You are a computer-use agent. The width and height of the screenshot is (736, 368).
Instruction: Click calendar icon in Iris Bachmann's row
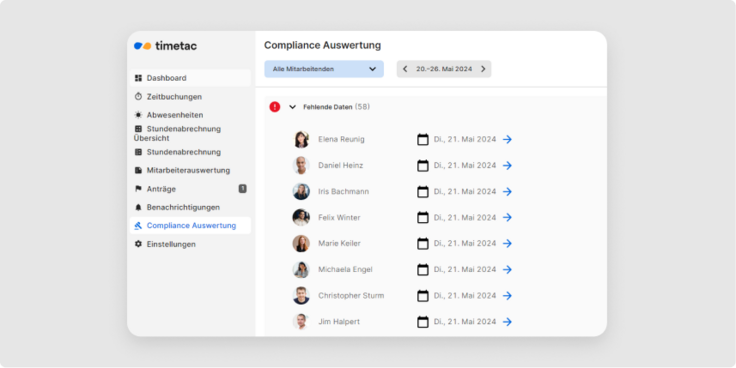point(423,192)
